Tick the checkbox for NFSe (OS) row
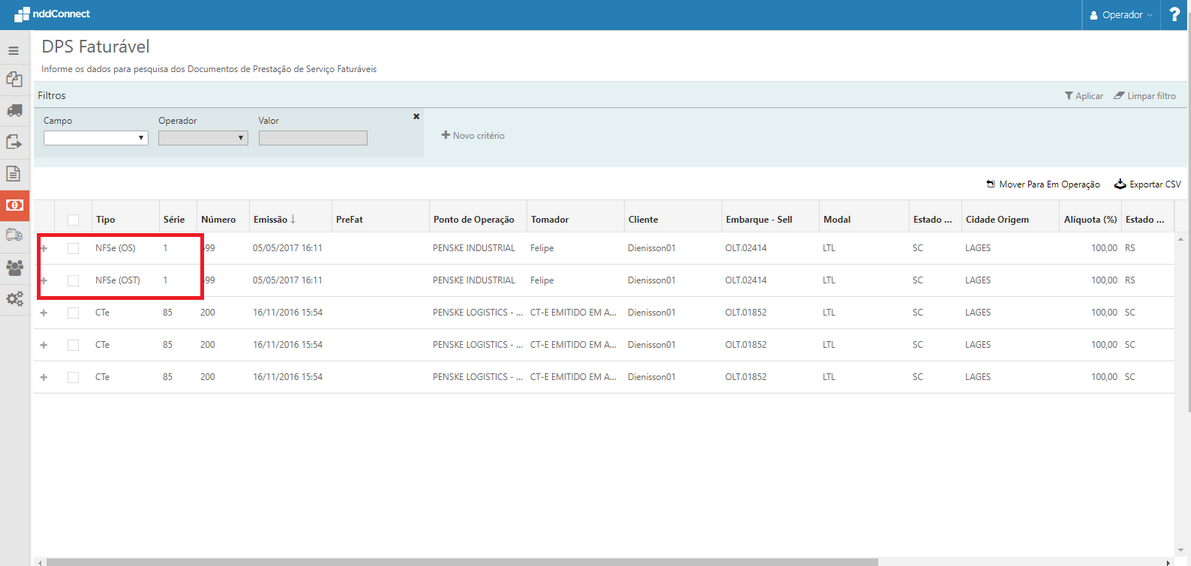This screenshot has width=1191, height=566. tap(73, 249)
